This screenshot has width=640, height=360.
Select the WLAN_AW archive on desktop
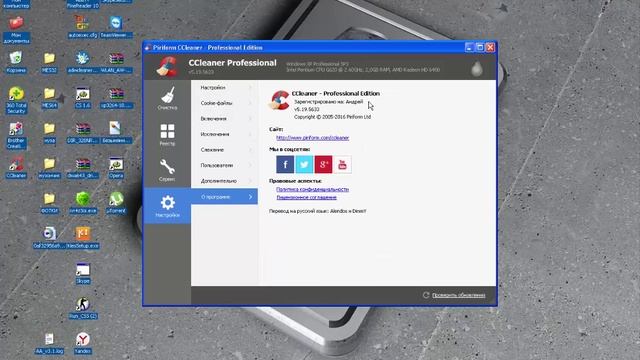(116, 62)
